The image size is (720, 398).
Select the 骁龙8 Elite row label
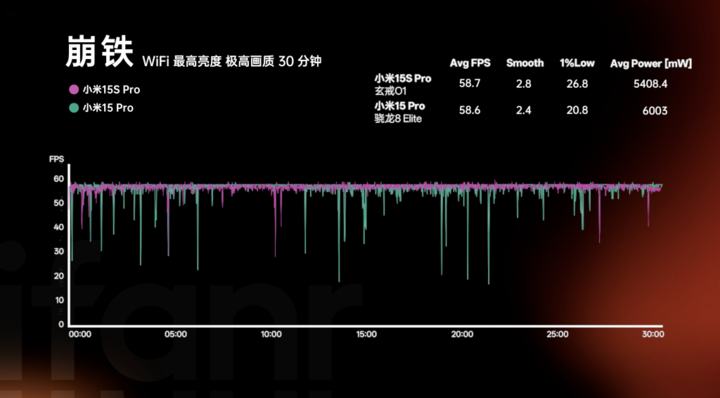pyautogui.click(x=398, y=119)
